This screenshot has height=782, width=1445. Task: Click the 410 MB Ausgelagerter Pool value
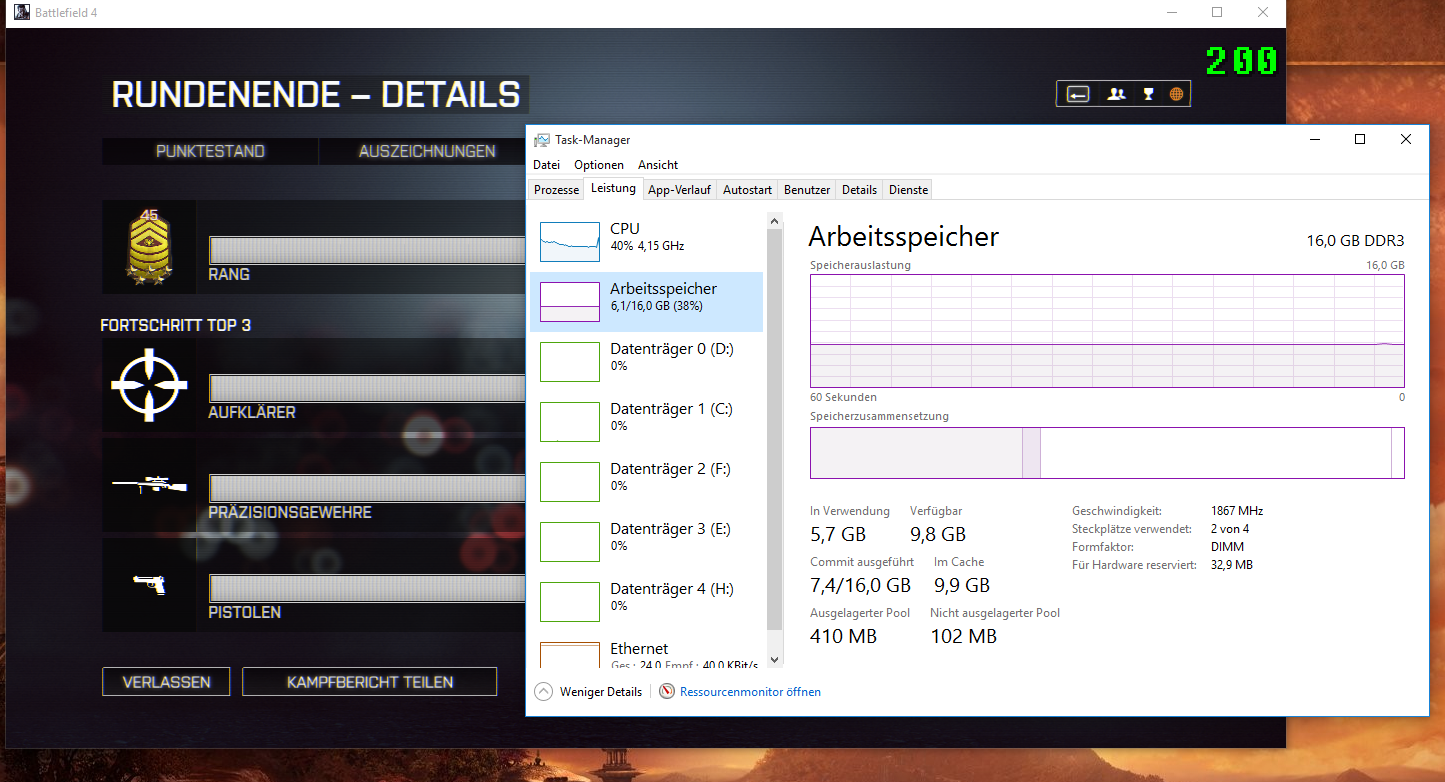click(x=843, y=636)
